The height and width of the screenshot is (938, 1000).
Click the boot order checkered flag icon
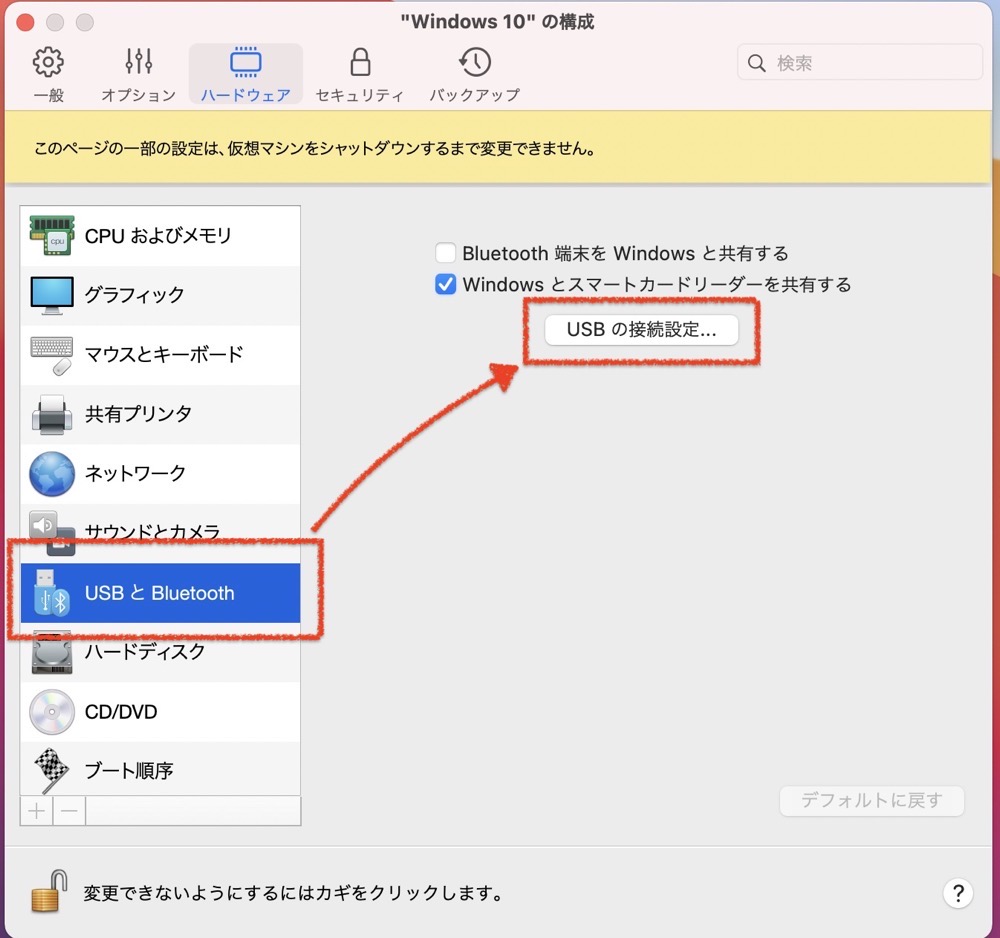(x=52, y=770)
